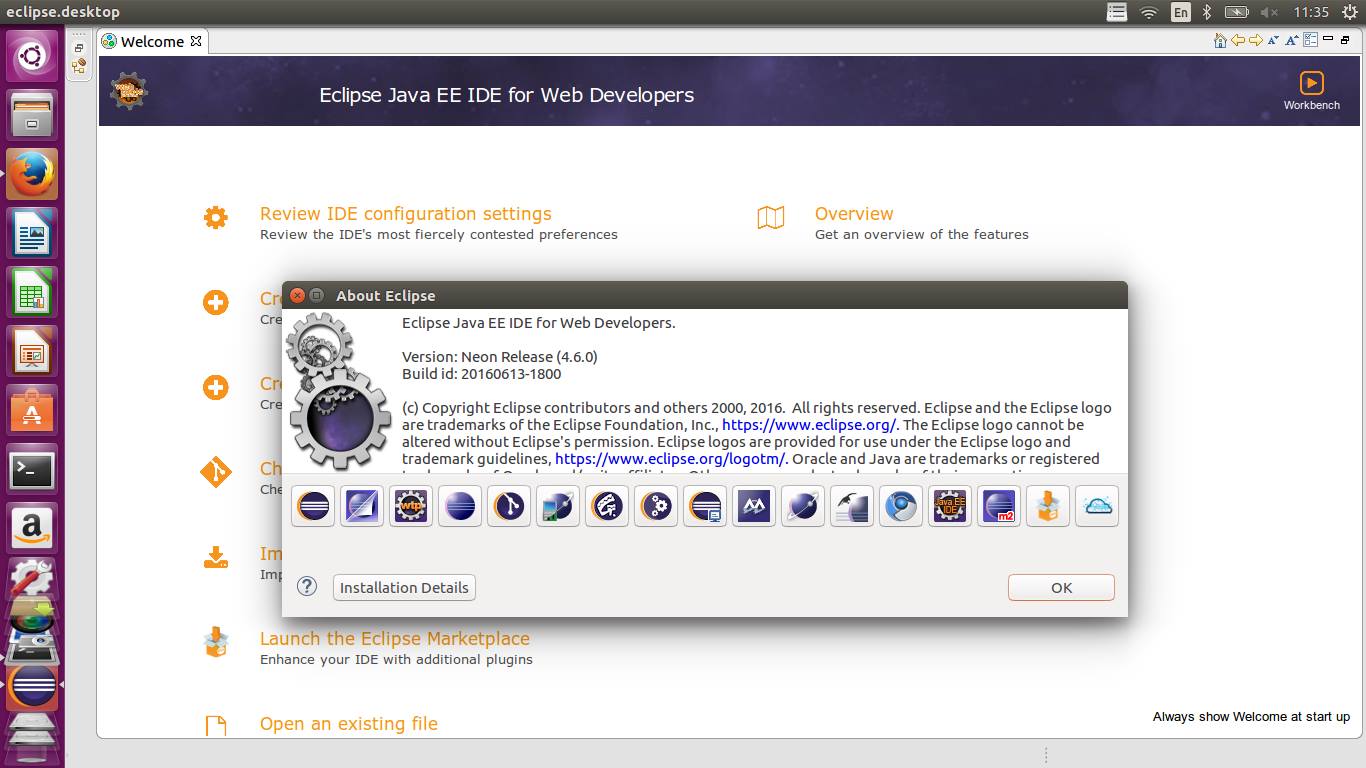Select the Welcome tab

pos(152,41)
